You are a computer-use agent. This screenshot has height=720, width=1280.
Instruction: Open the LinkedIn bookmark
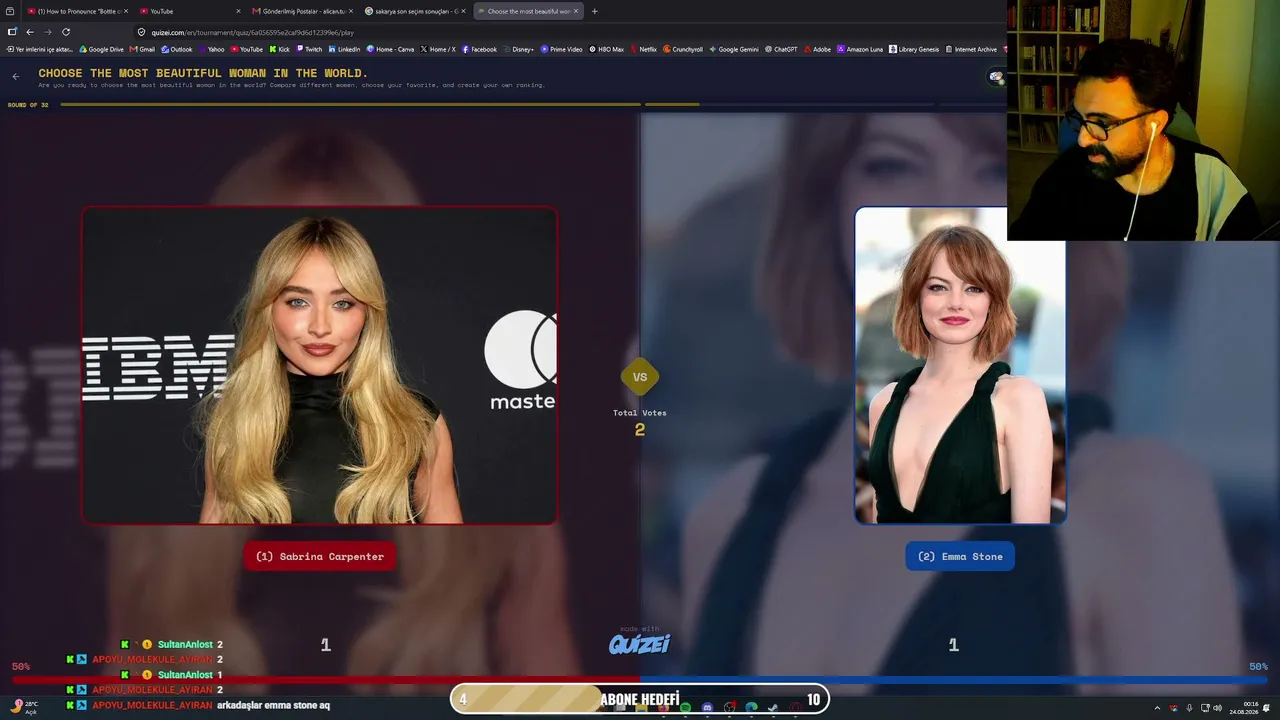(344, 49)
